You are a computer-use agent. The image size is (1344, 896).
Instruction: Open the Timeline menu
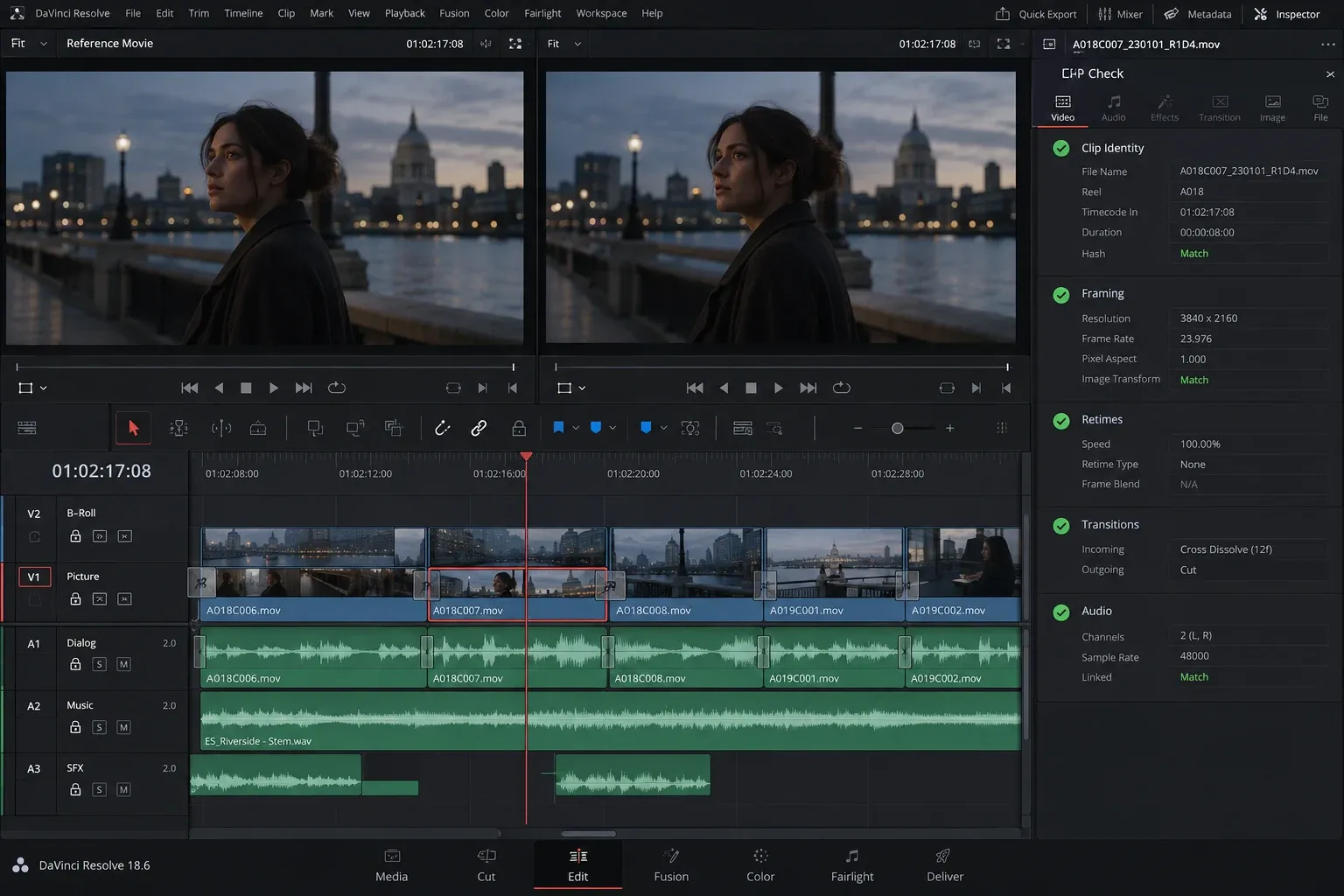(x=243, y=13)
